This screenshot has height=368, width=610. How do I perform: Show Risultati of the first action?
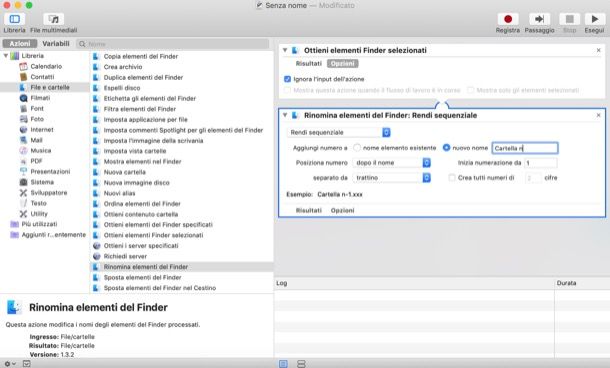(x=309, y=63)
